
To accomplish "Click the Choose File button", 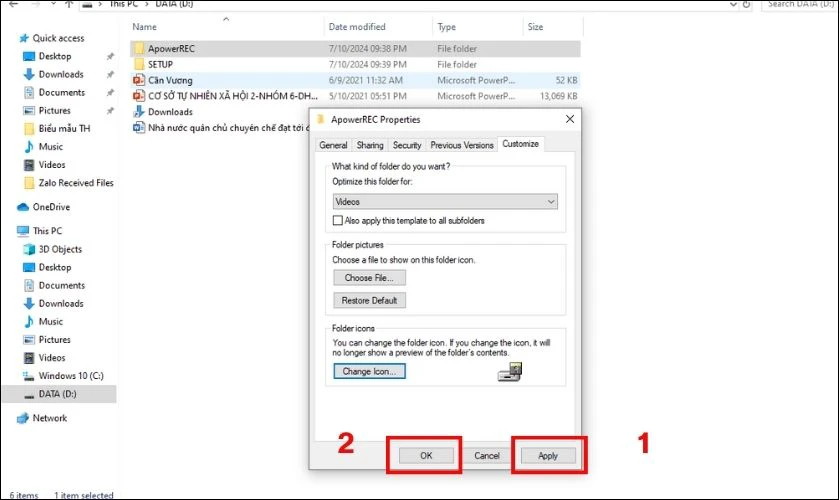I will (x=369, y=278).
